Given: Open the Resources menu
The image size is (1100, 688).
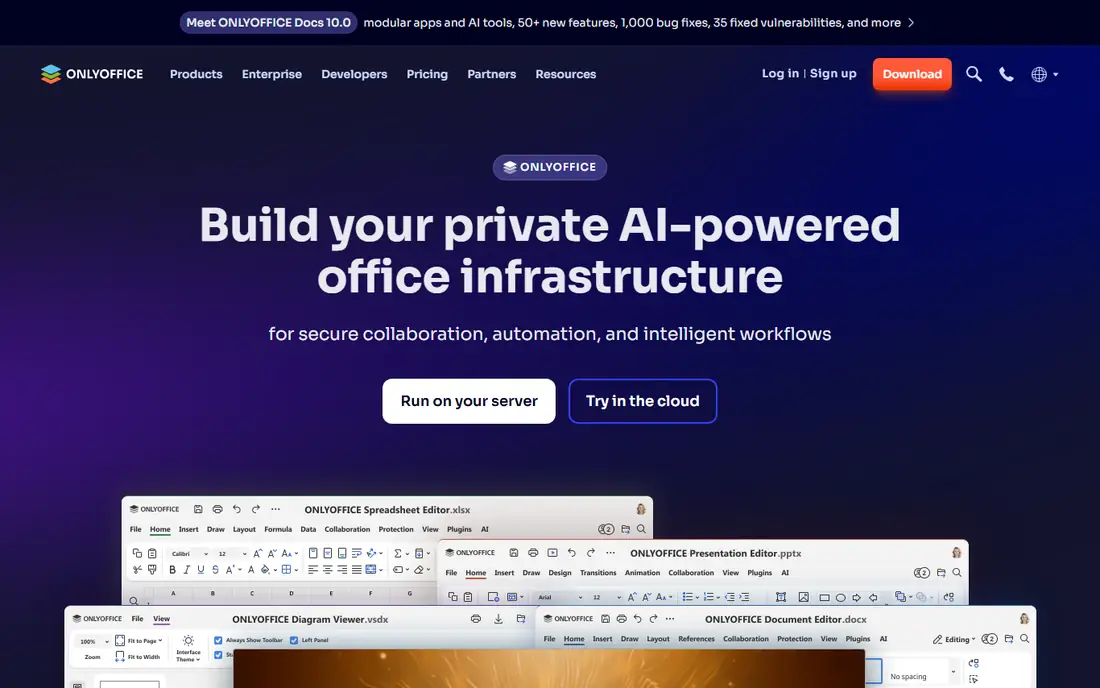Looking at the screenshot, I should click(x=565, y=74).
